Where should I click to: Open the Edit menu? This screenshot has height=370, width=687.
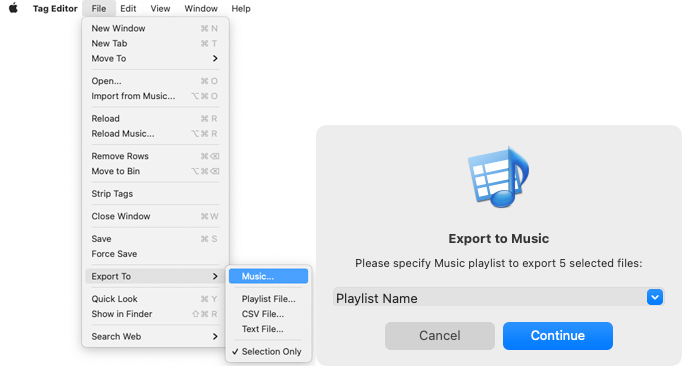click(128, 8)
